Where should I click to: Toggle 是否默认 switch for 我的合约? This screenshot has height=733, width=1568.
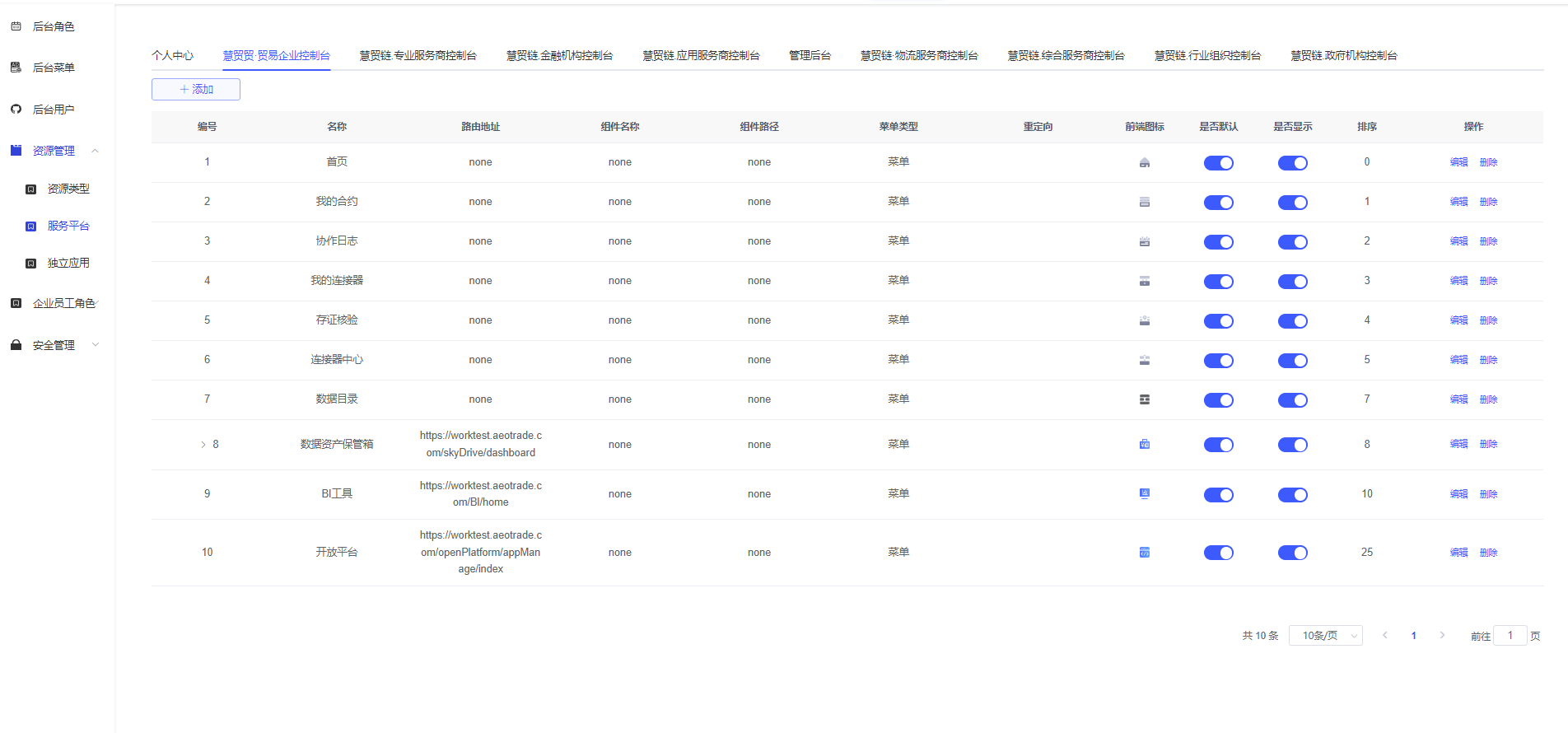(x=1218, y=203)
